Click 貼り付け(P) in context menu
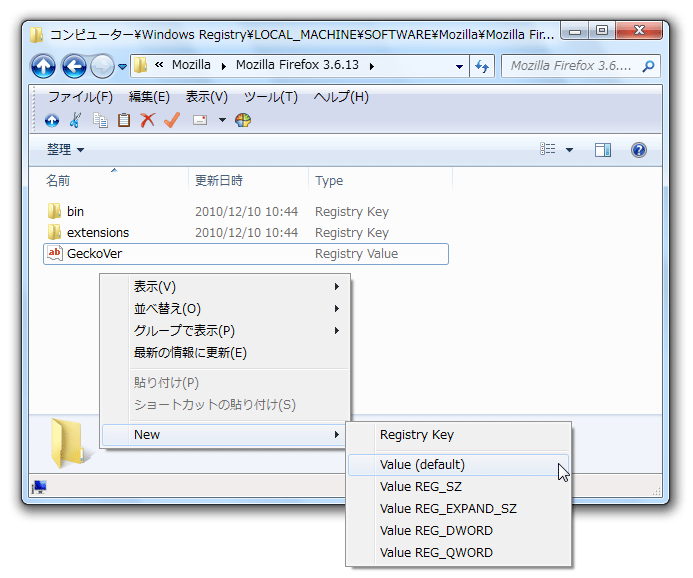693x578 pixels. 225,383
